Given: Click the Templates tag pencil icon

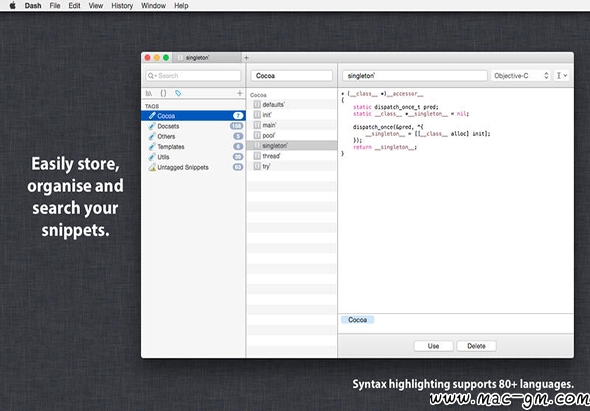Looking at the screenshot, I should 152,146.
